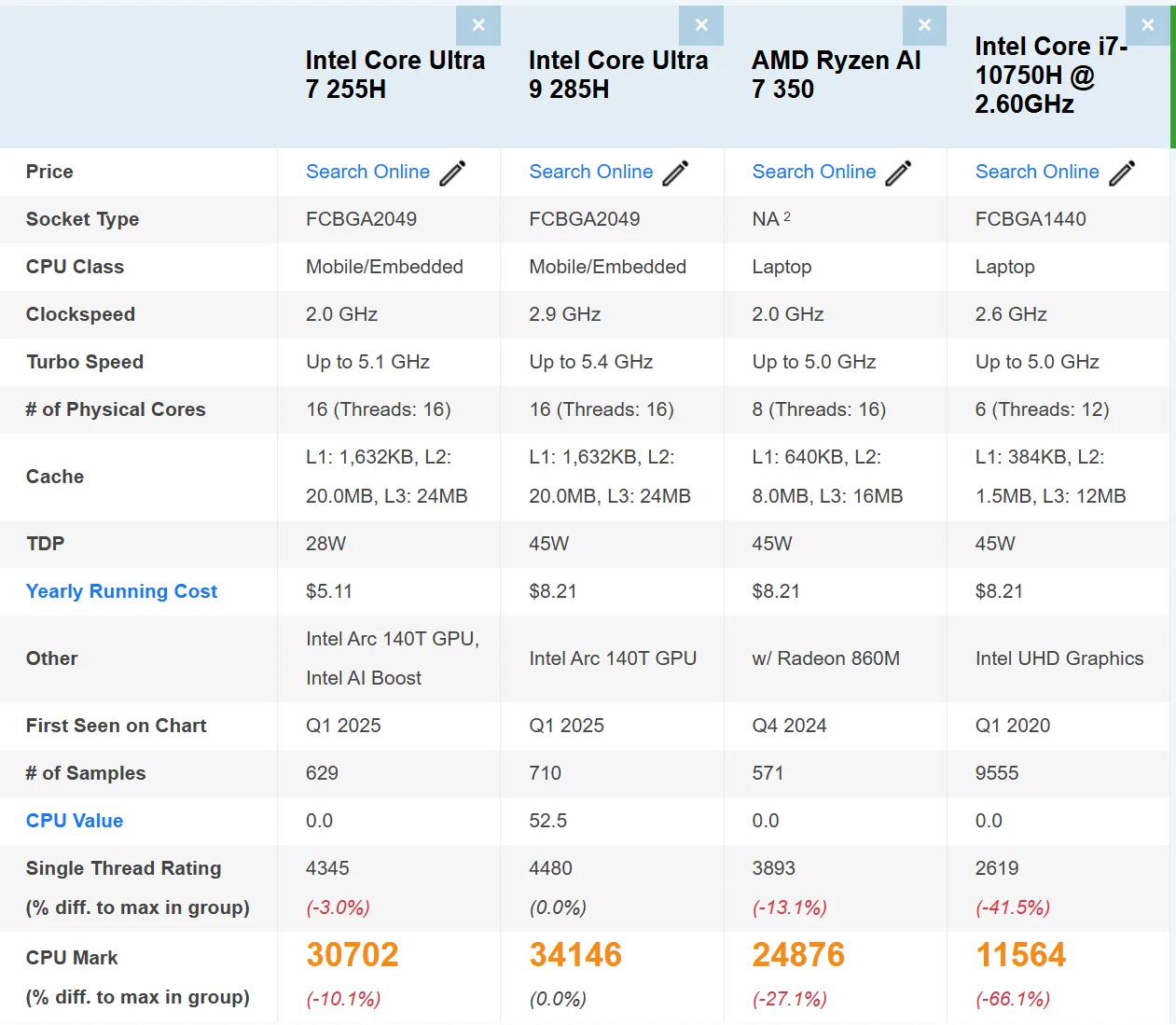This screenshot has width=1176, height=1025.
Task: Click the Intel Core i7-10750H heading
Action: click(1050, 75)
